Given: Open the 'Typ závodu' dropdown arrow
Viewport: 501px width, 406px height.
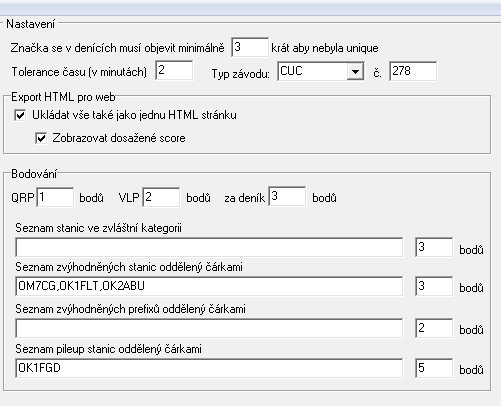Looking at the screenshot, I should 355,71.
